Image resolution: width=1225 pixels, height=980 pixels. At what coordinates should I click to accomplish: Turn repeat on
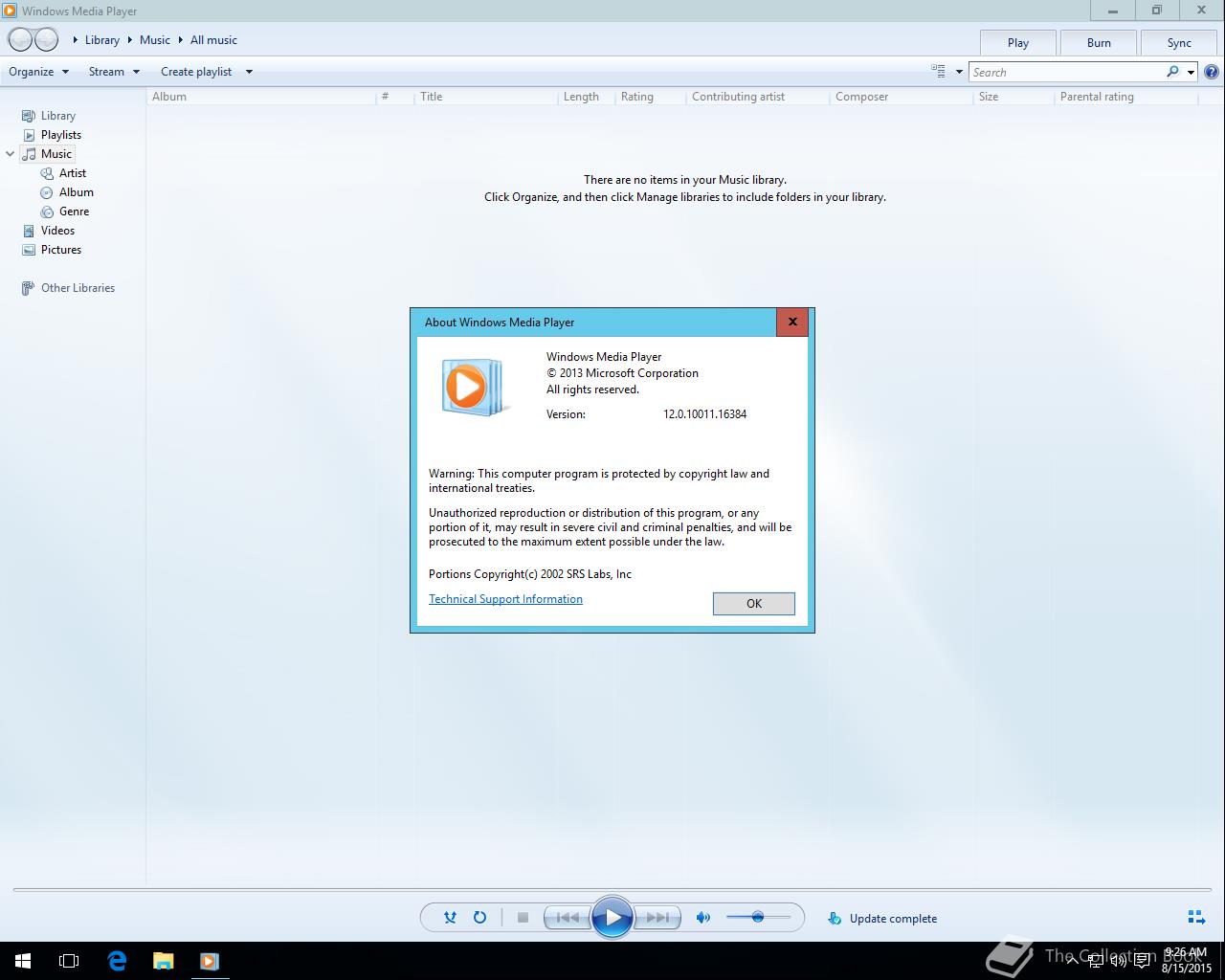(479, 918)
